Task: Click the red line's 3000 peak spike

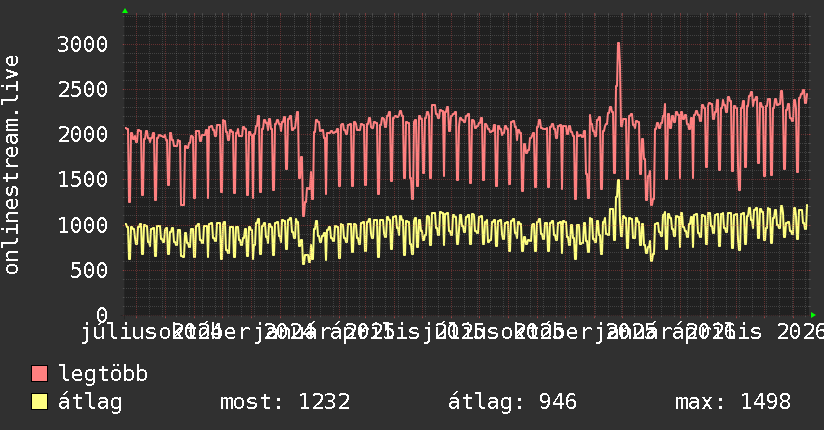Action: (x=619, y=44)
